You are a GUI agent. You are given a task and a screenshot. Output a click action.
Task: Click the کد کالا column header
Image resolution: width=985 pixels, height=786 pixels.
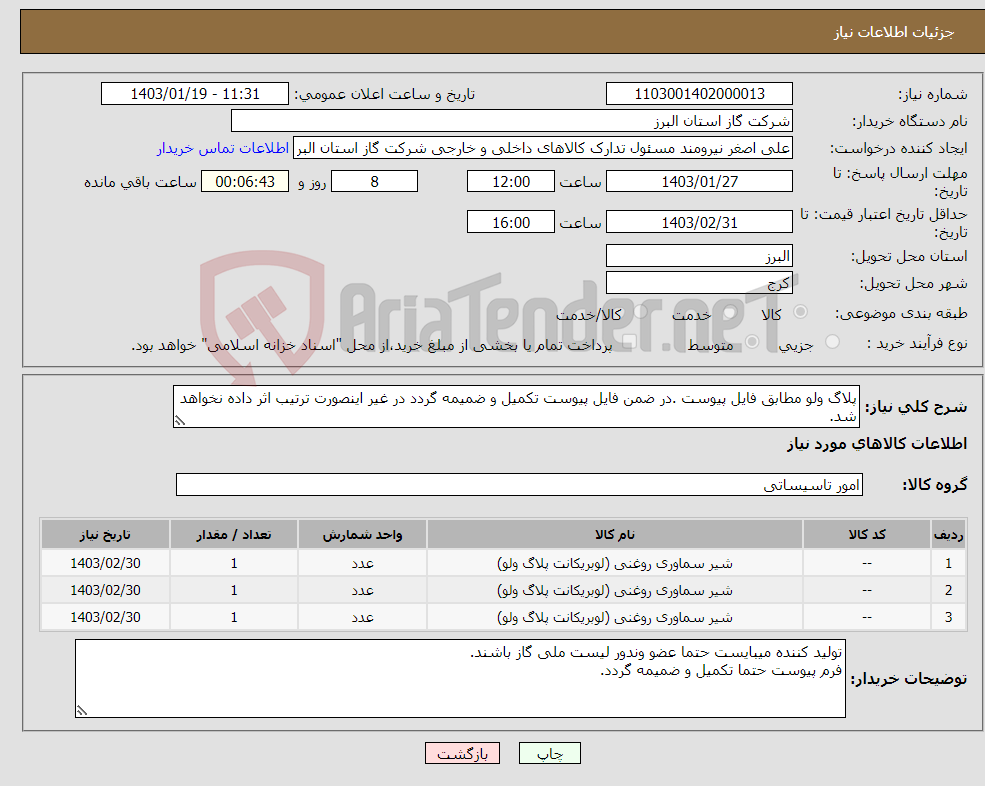pyautogui.click(x=867, y=535)
